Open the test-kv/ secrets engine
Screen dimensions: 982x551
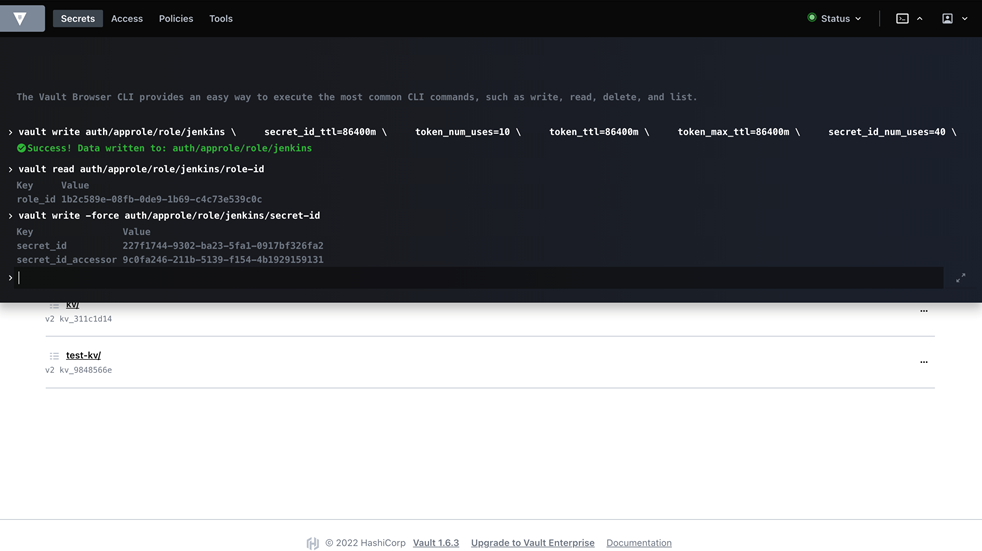83,355
